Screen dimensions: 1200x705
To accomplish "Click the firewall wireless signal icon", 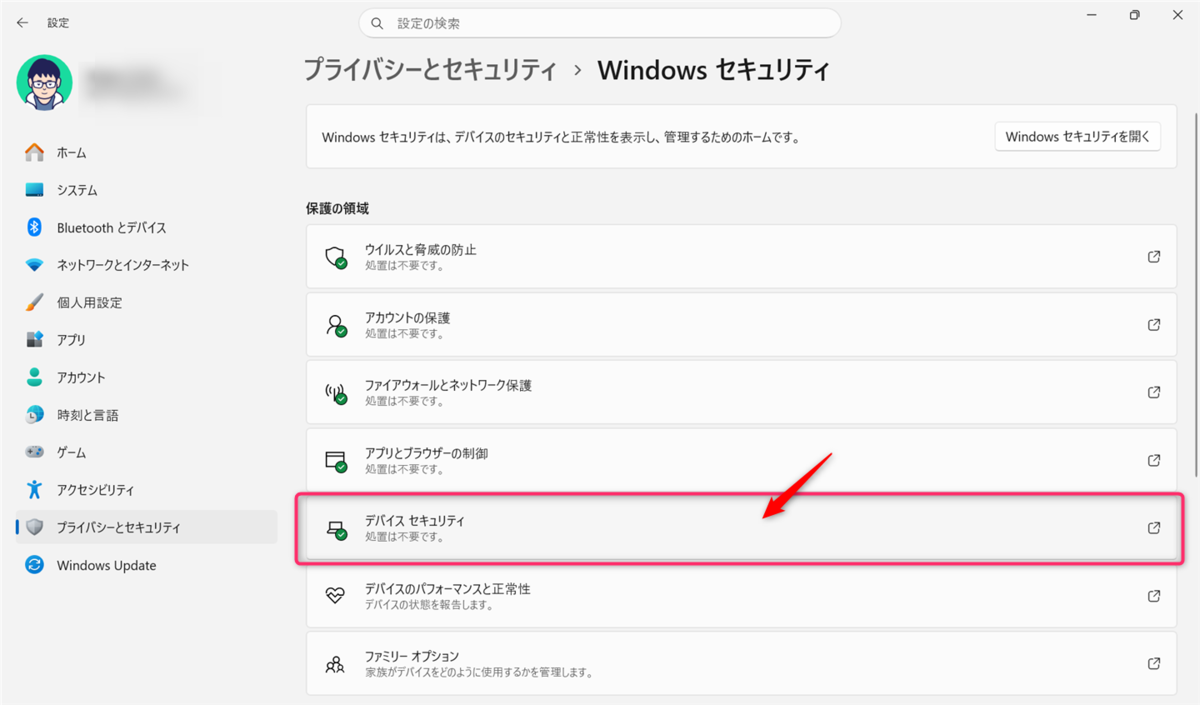I will pos(336,392).
